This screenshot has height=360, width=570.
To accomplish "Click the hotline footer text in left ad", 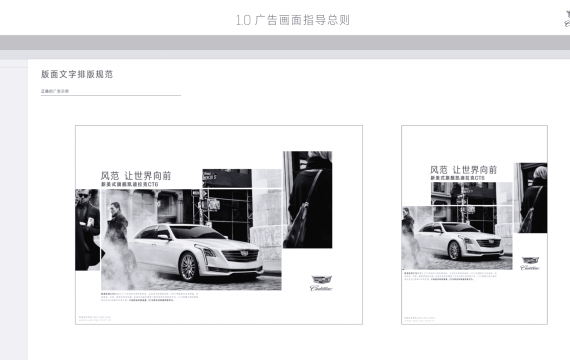I will pyautogui.click(x=95, y=319).
